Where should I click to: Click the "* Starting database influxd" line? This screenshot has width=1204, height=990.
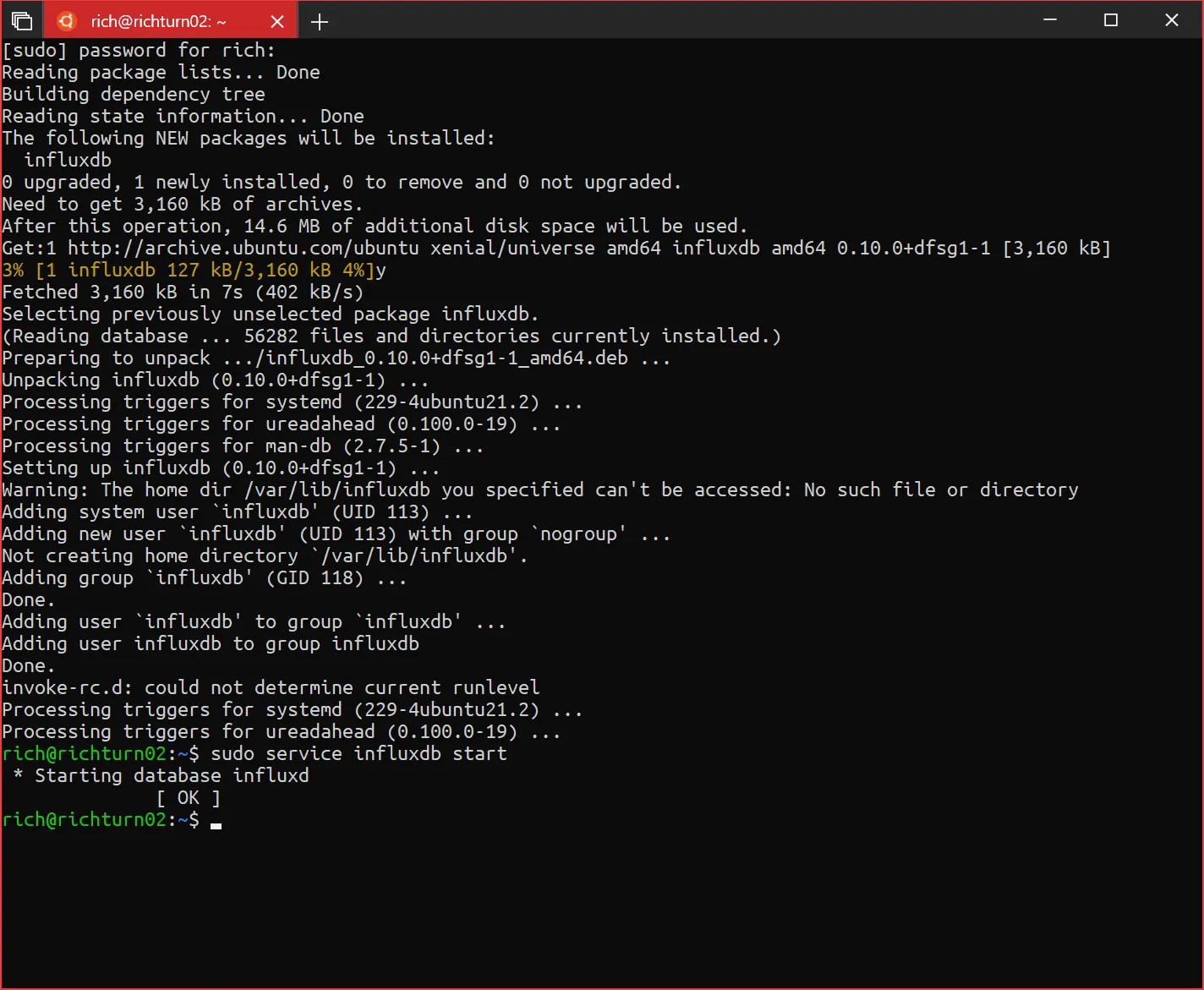161,776
